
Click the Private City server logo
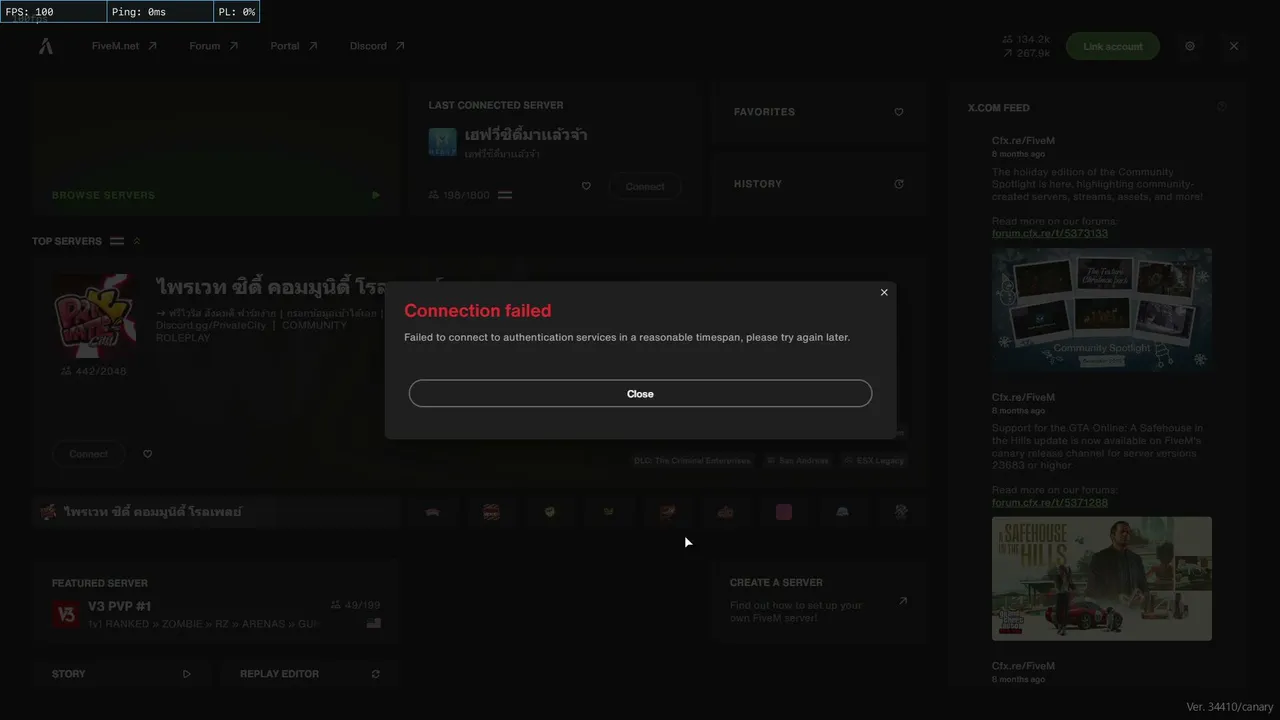95,315
